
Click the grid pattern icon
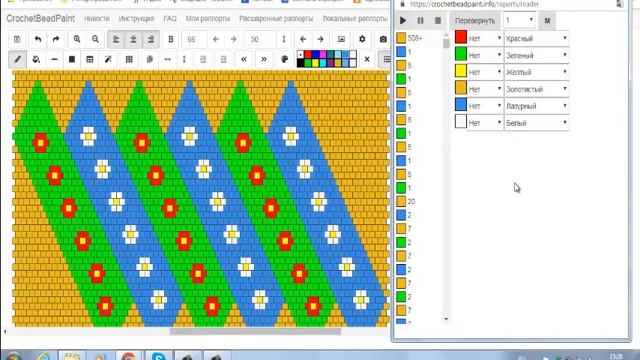(129, 59)
